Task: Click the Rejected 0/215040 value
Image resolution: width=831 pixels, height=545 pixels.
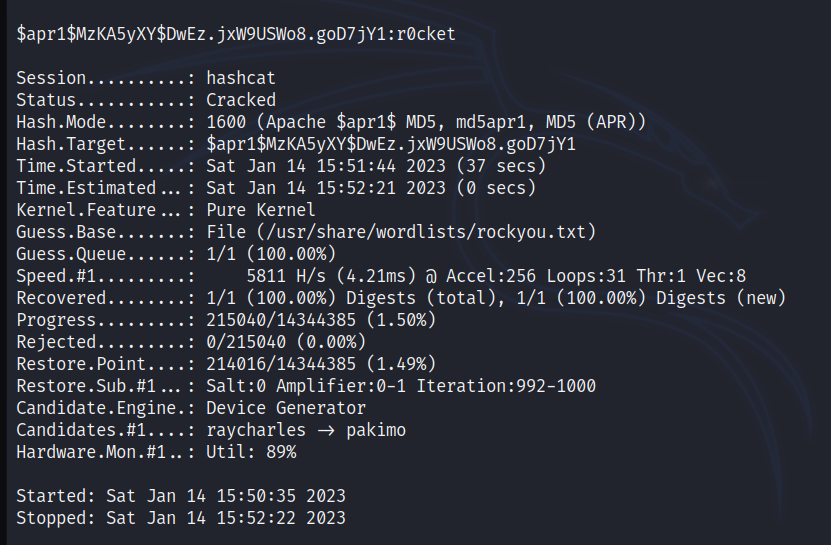Action: 246,342
